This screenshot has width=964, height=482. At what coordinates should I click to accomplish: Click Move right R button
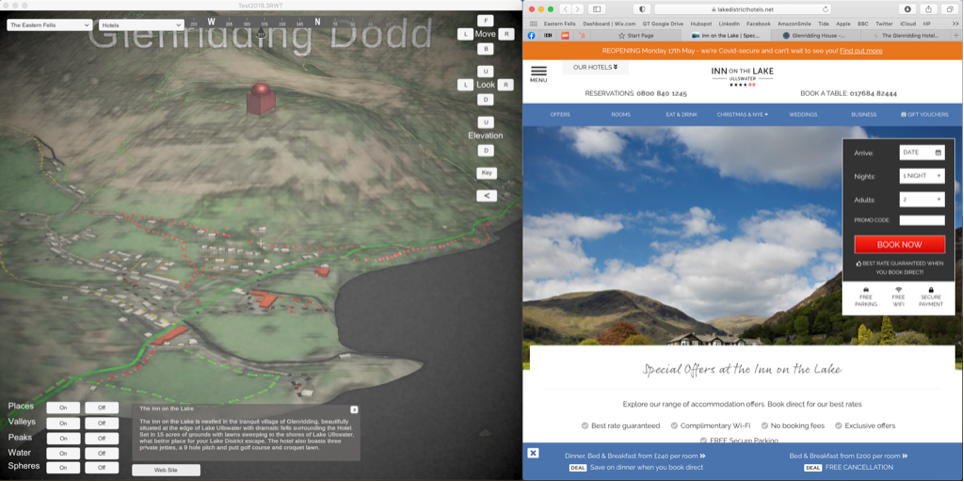click(506, 34)
